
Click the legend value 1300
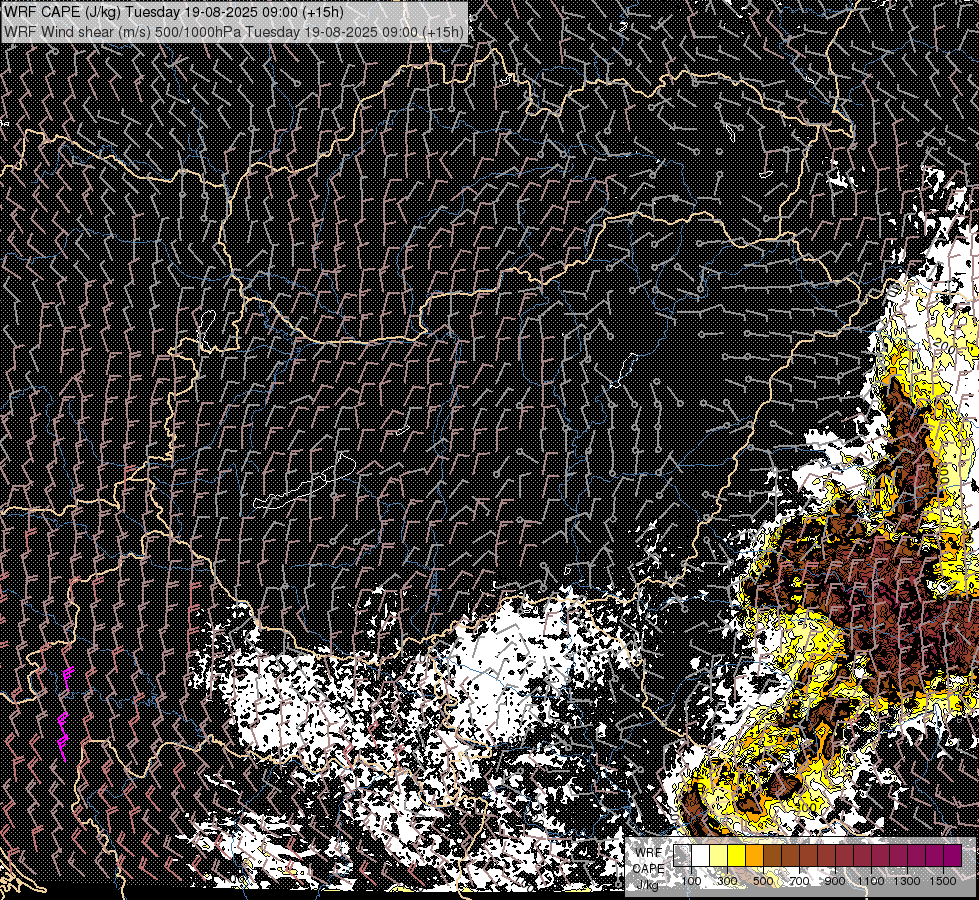pyautogui.click(x=907, y=881)
